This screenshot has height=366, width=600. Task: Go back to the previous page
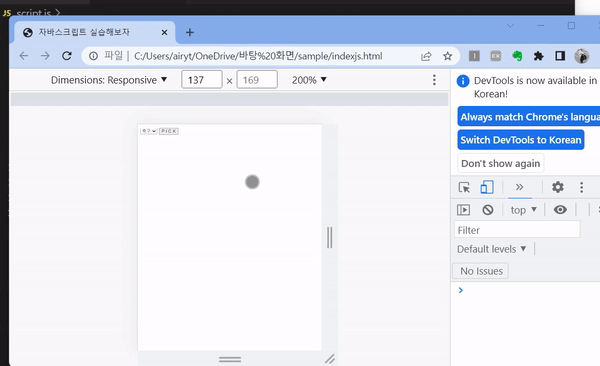[x=24, y=56]
